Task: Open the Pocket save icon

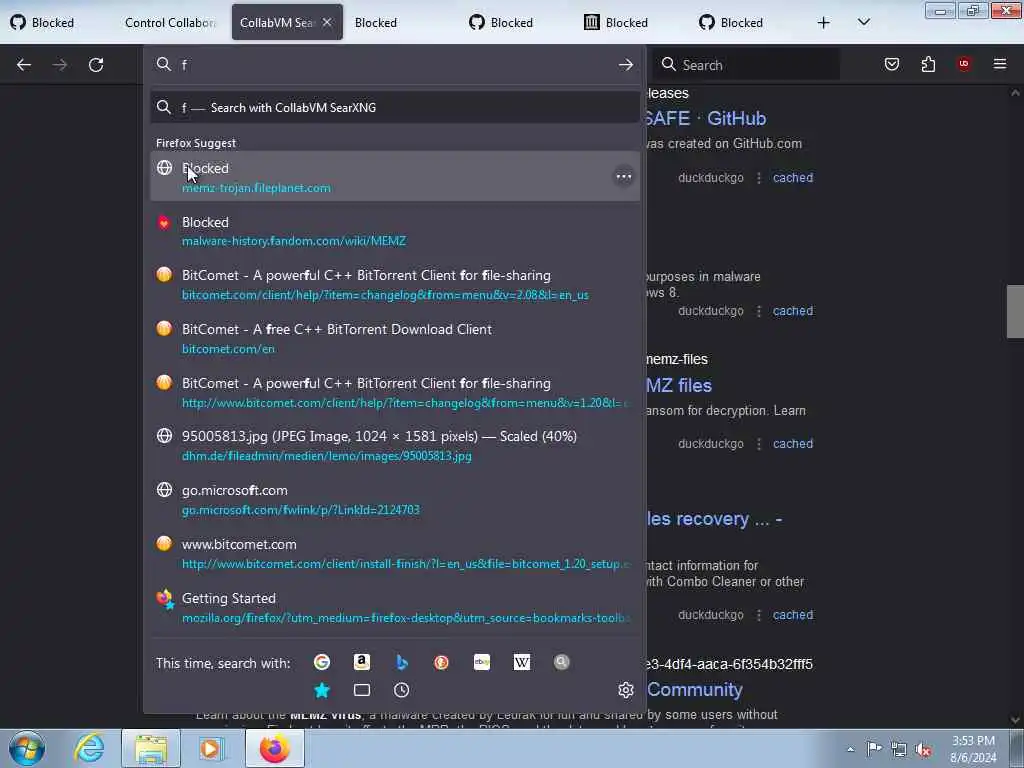Action: pyautogui.click(x=892, y=64)
